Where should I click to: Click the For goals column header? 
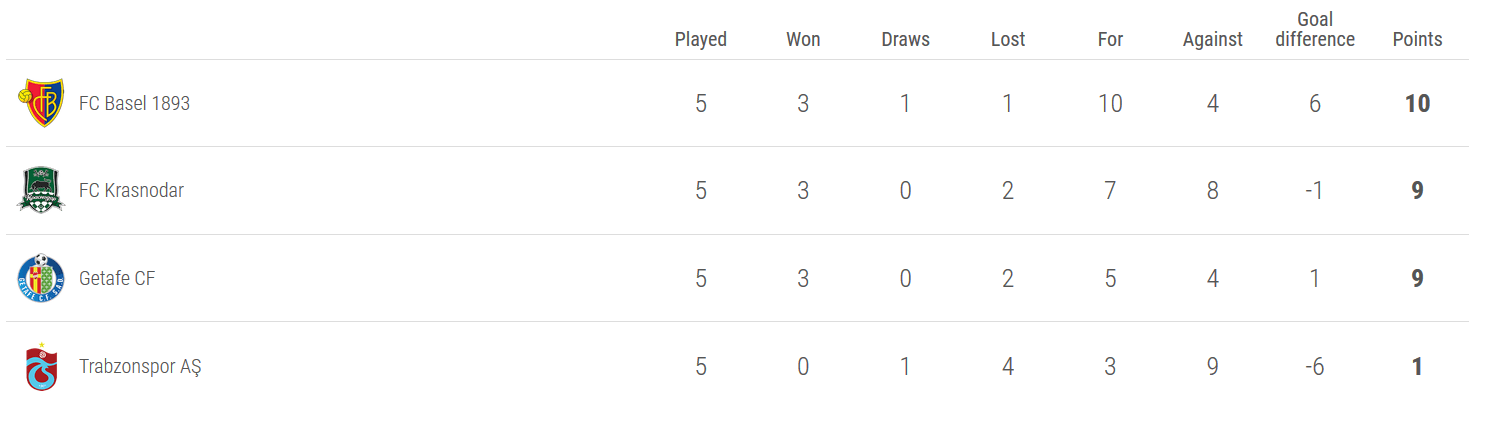tap(1110, 39)
